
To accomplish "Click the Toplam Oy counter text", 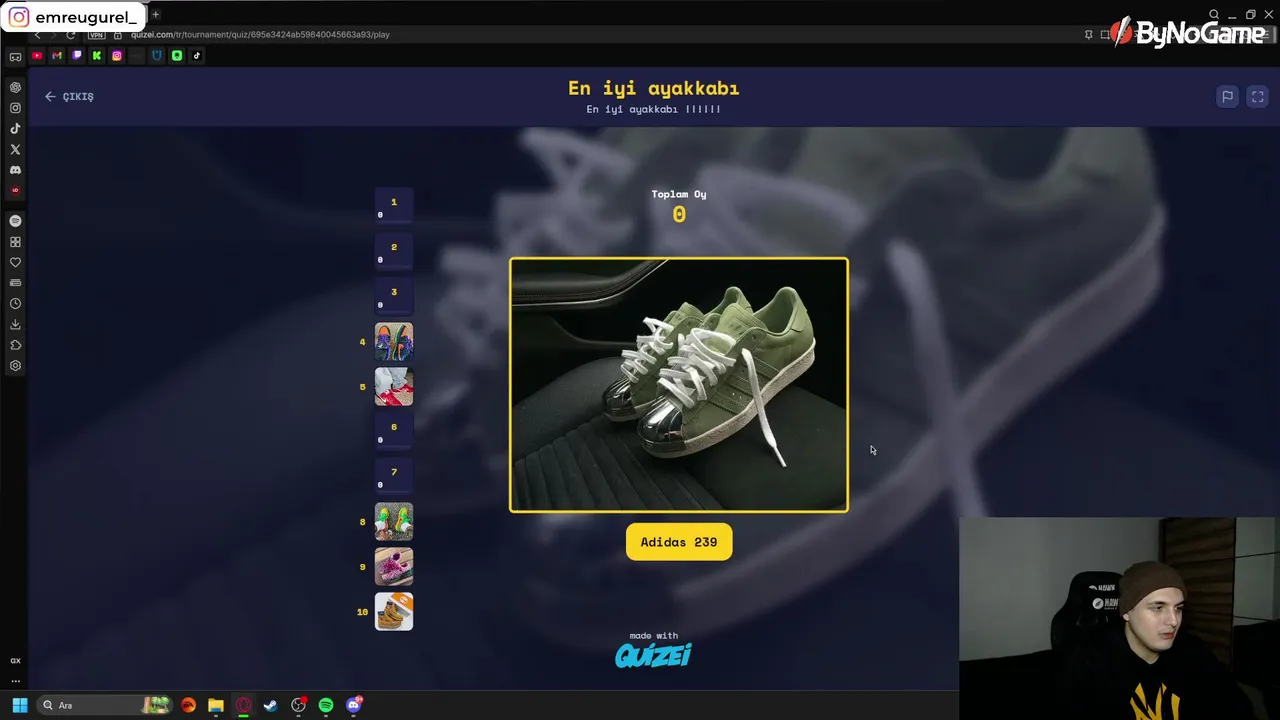I will [x=679, y=194].
